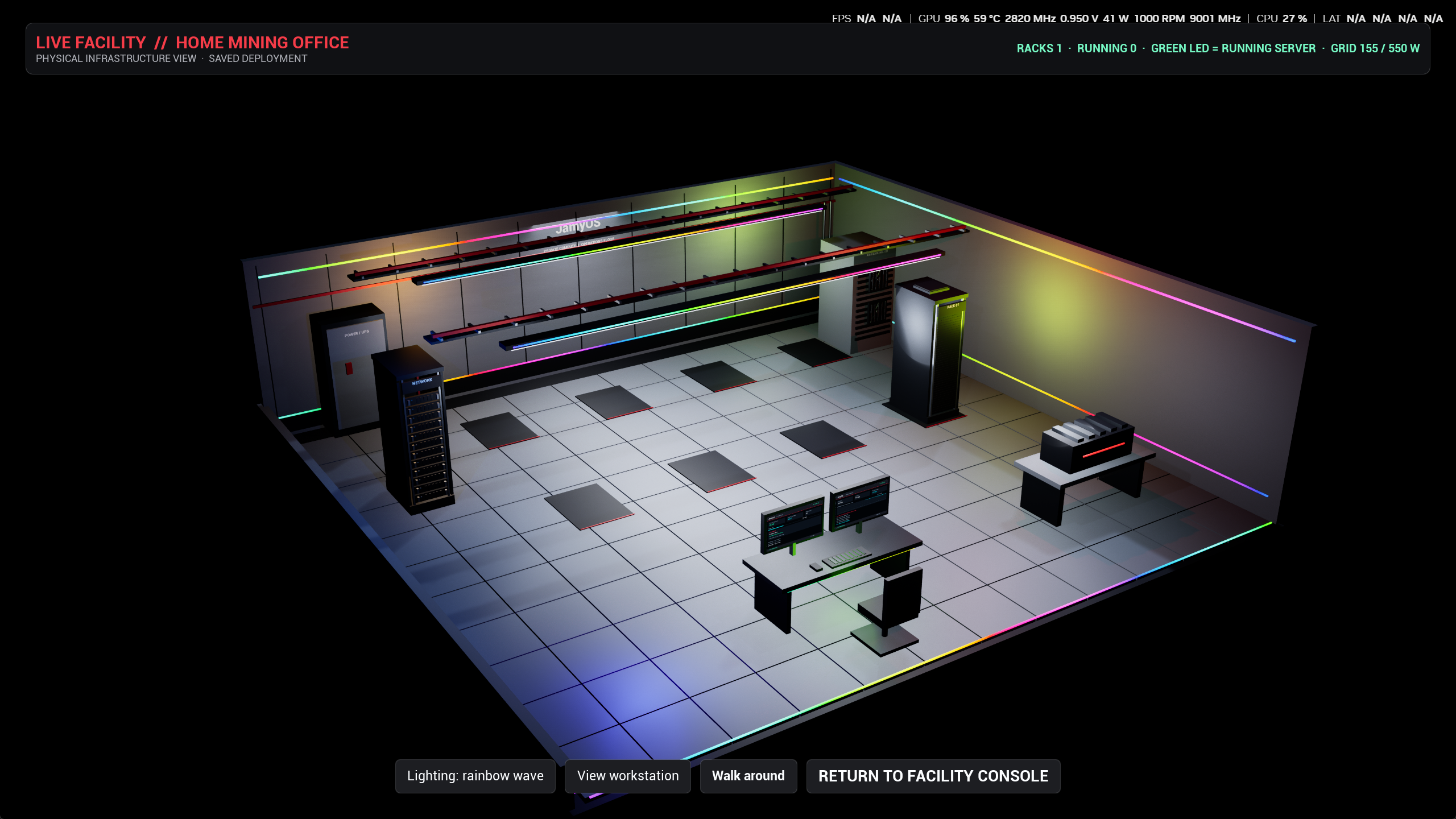
Task: Click the RACKS 1 status label
Action: (1039, 48)
